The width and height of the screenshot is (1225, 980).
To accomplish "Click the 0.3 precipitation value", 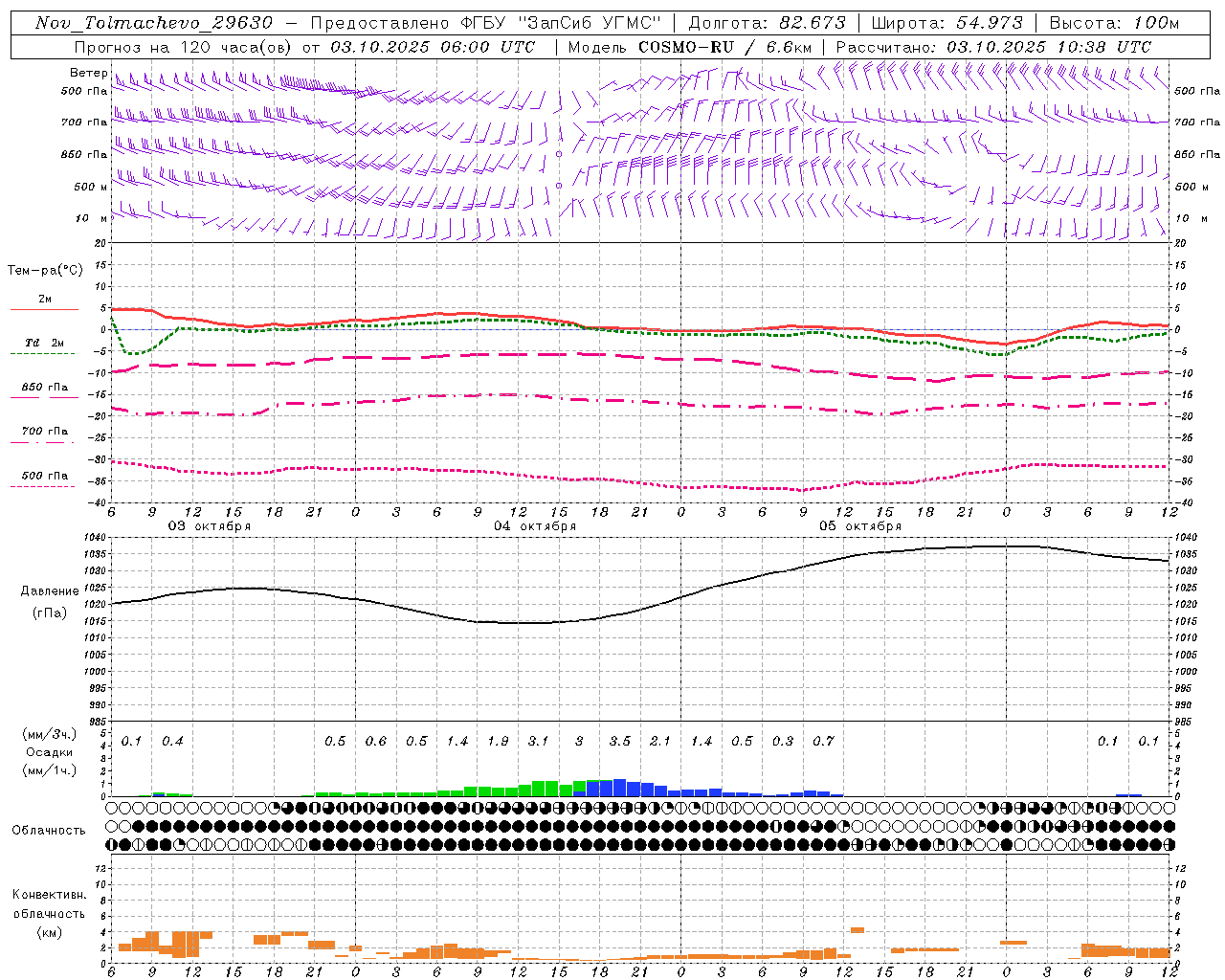I will tap(783, 742).
